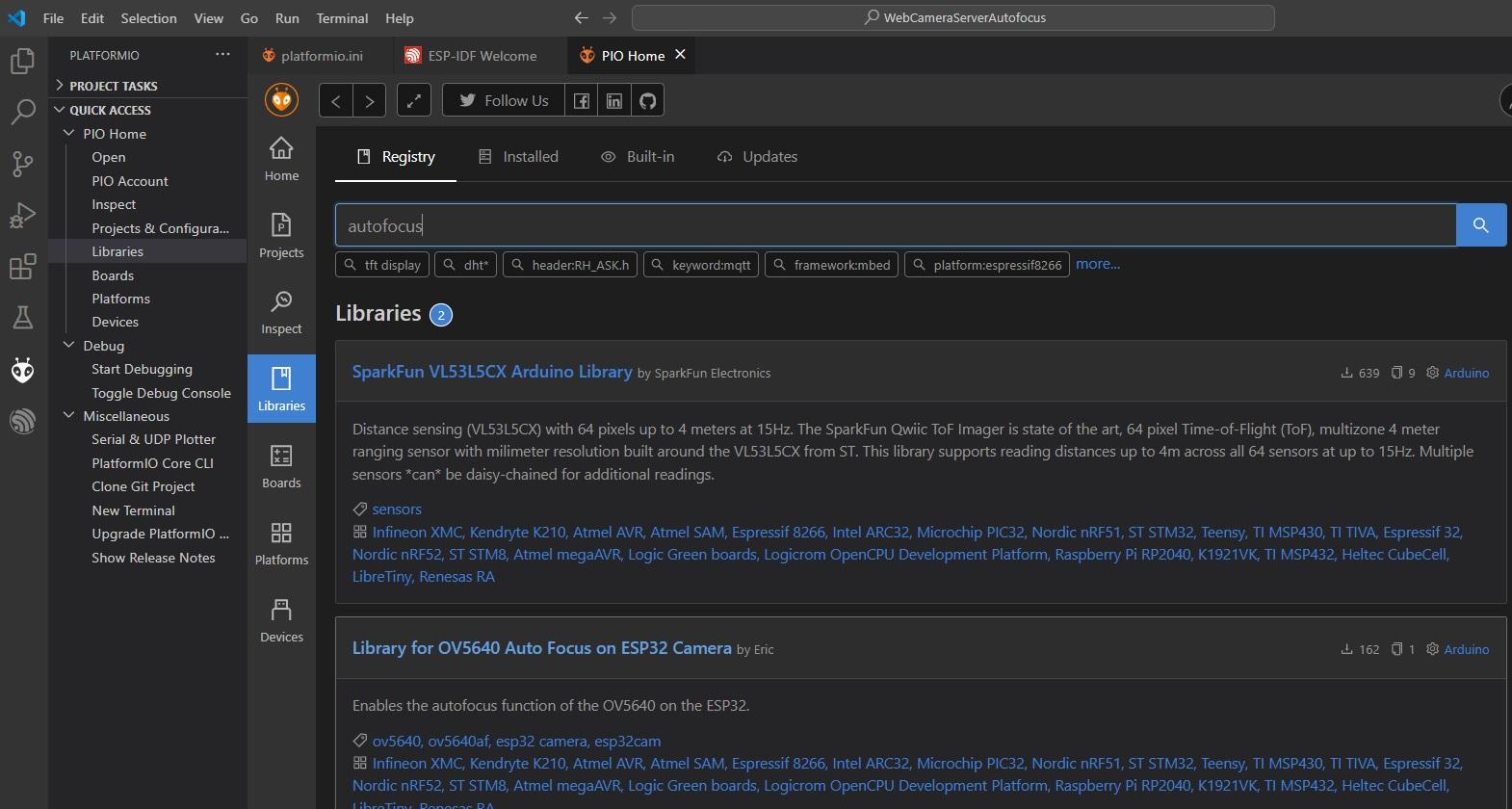Click Arduino framework link on SparkFun card
Screen dimensions: 1512x809
[x=1467, y=373]
